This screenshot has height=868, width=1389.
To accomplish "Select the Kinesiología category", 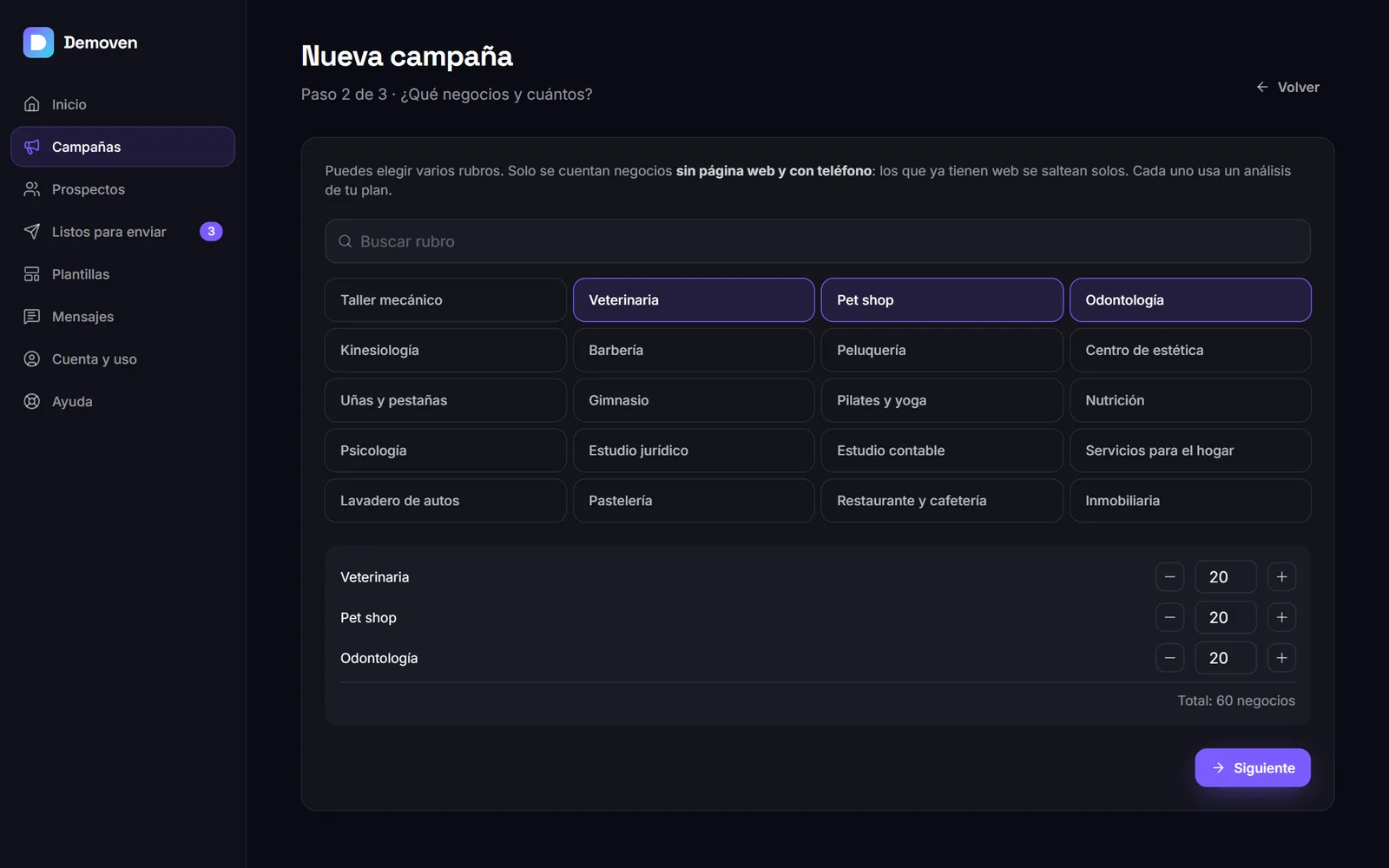I will [445, 351].
